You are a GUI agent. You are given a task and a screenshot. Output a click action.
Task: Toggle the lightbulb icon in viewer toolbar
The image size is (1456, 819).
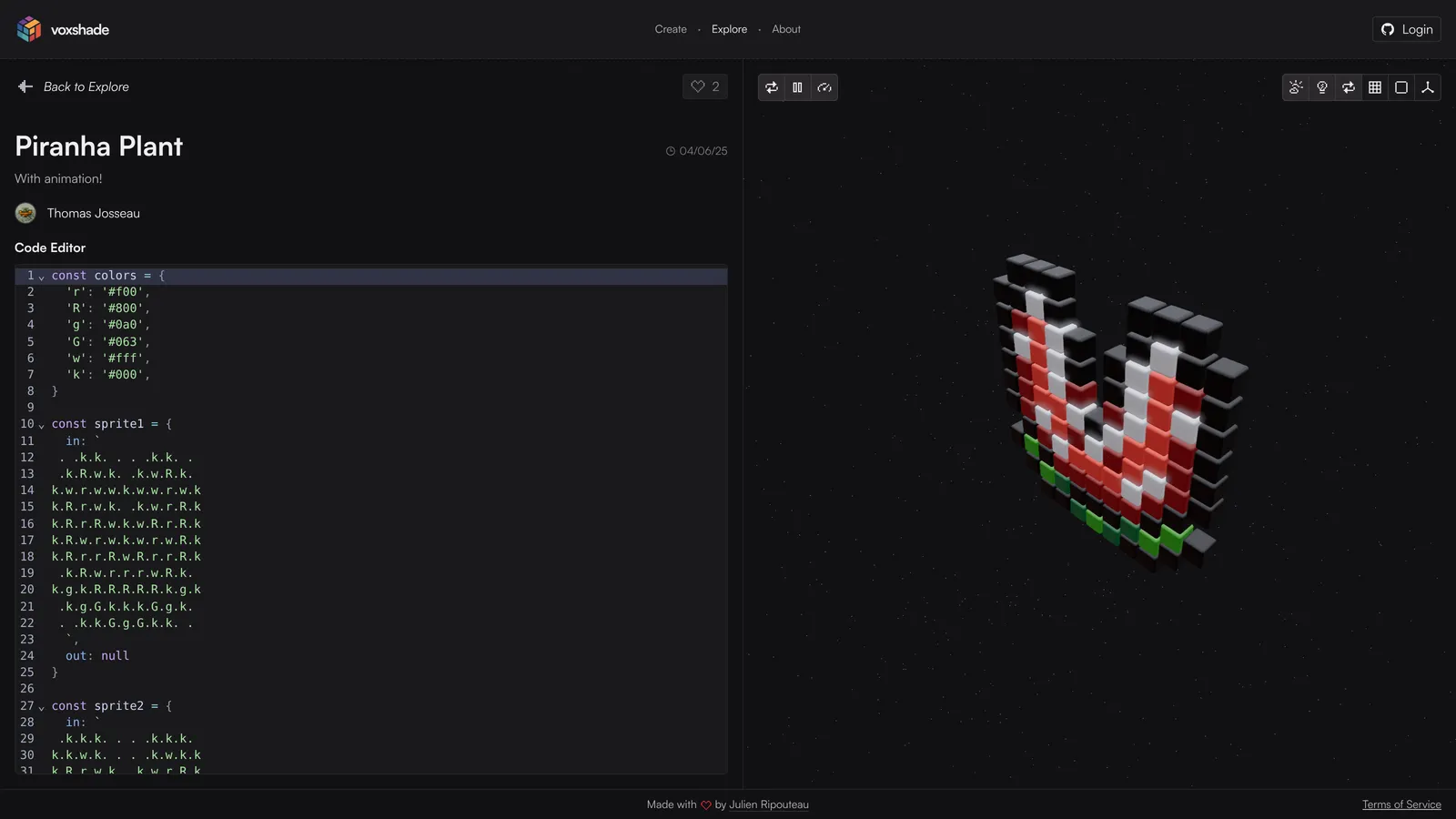[x=1322, y=87]
